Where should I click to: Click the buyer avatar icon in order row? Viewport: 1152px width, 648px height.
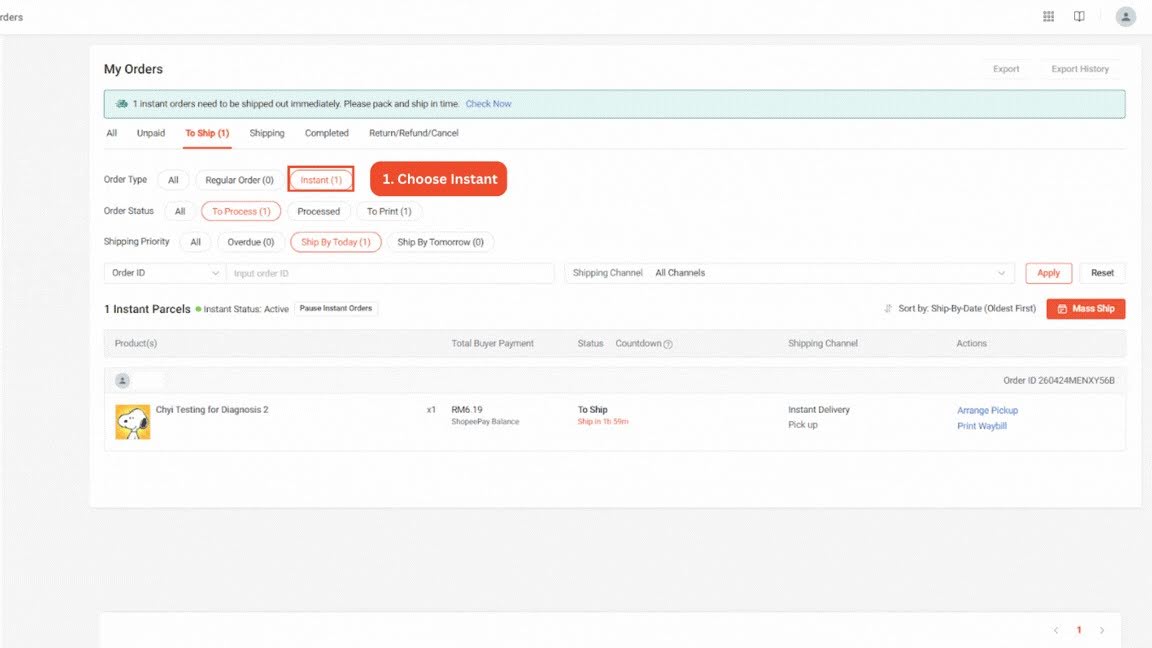tap(122, 381)
